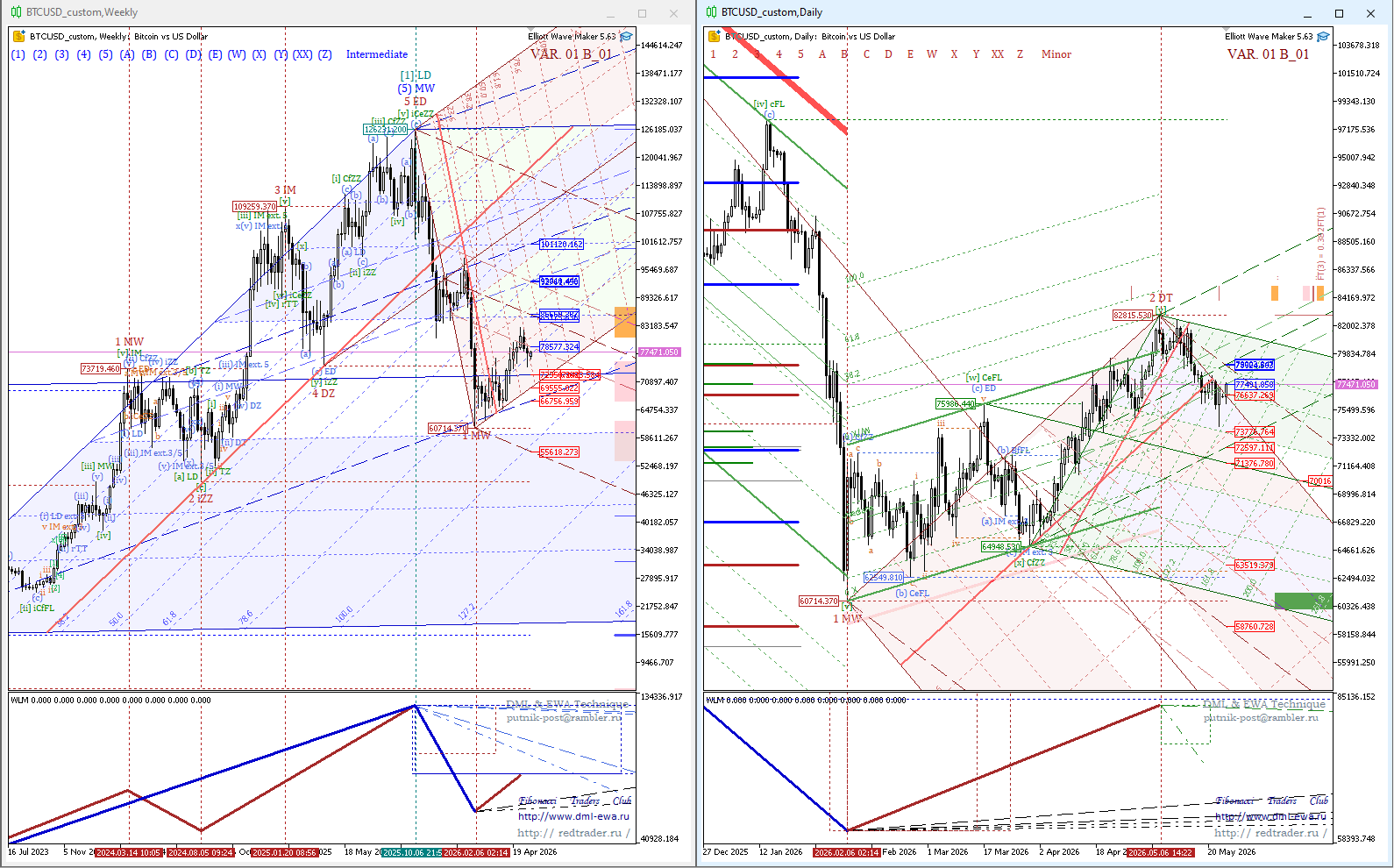Click the gold dollar symbol icon in Weekly chart
This screenshot has width=1394, height=868.
point(18,37)
